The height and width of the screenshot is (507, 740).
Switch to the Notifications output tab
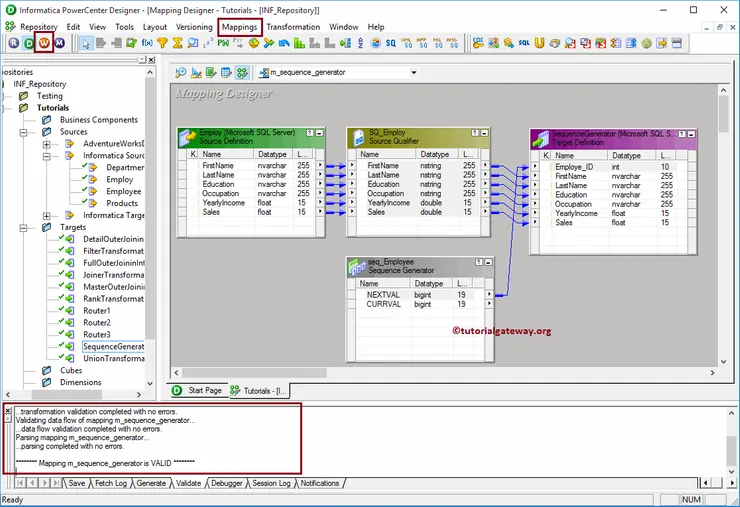coord(320,483)
